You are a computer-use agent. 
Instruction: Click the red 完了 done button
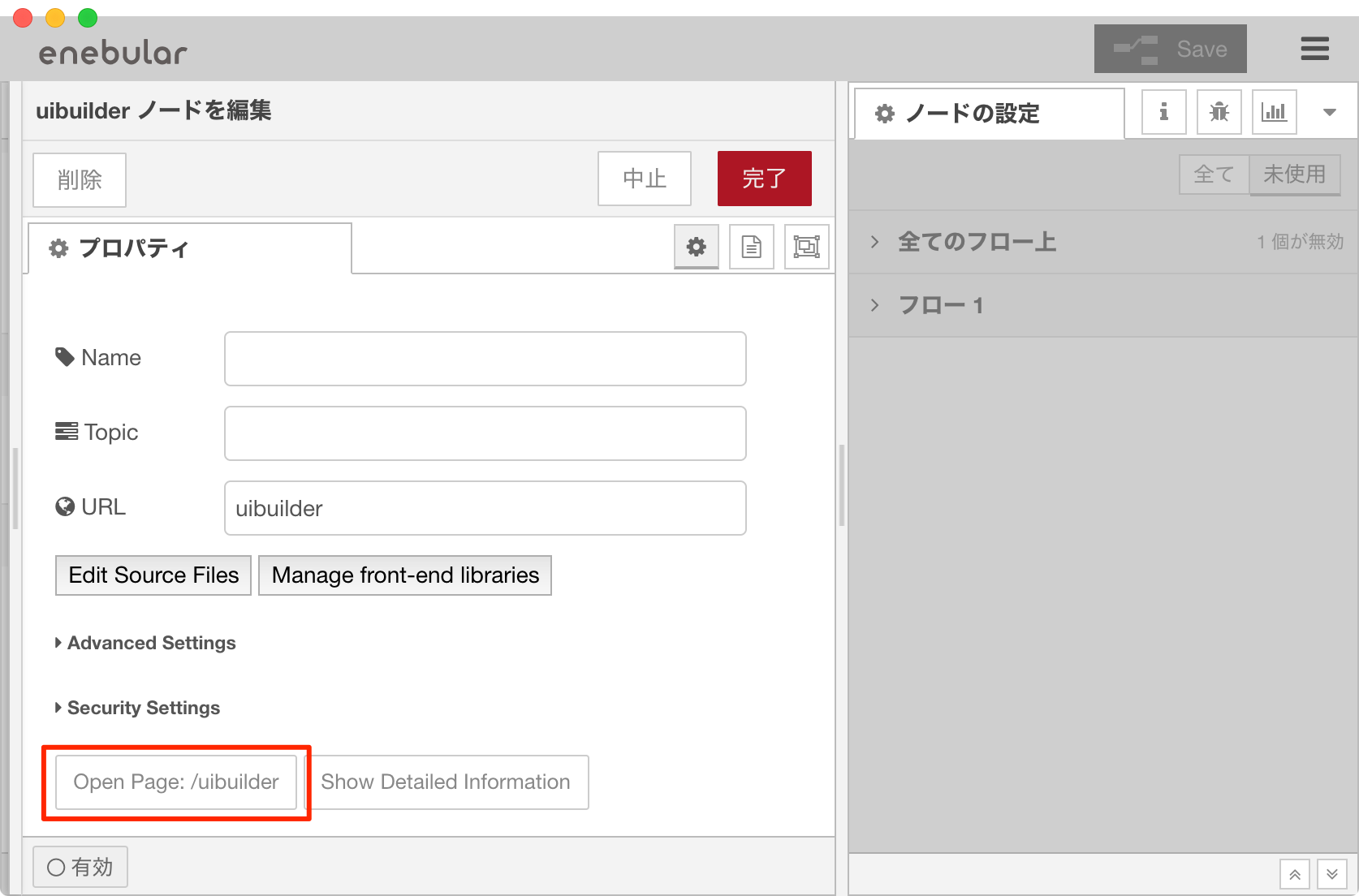[765, 179]
